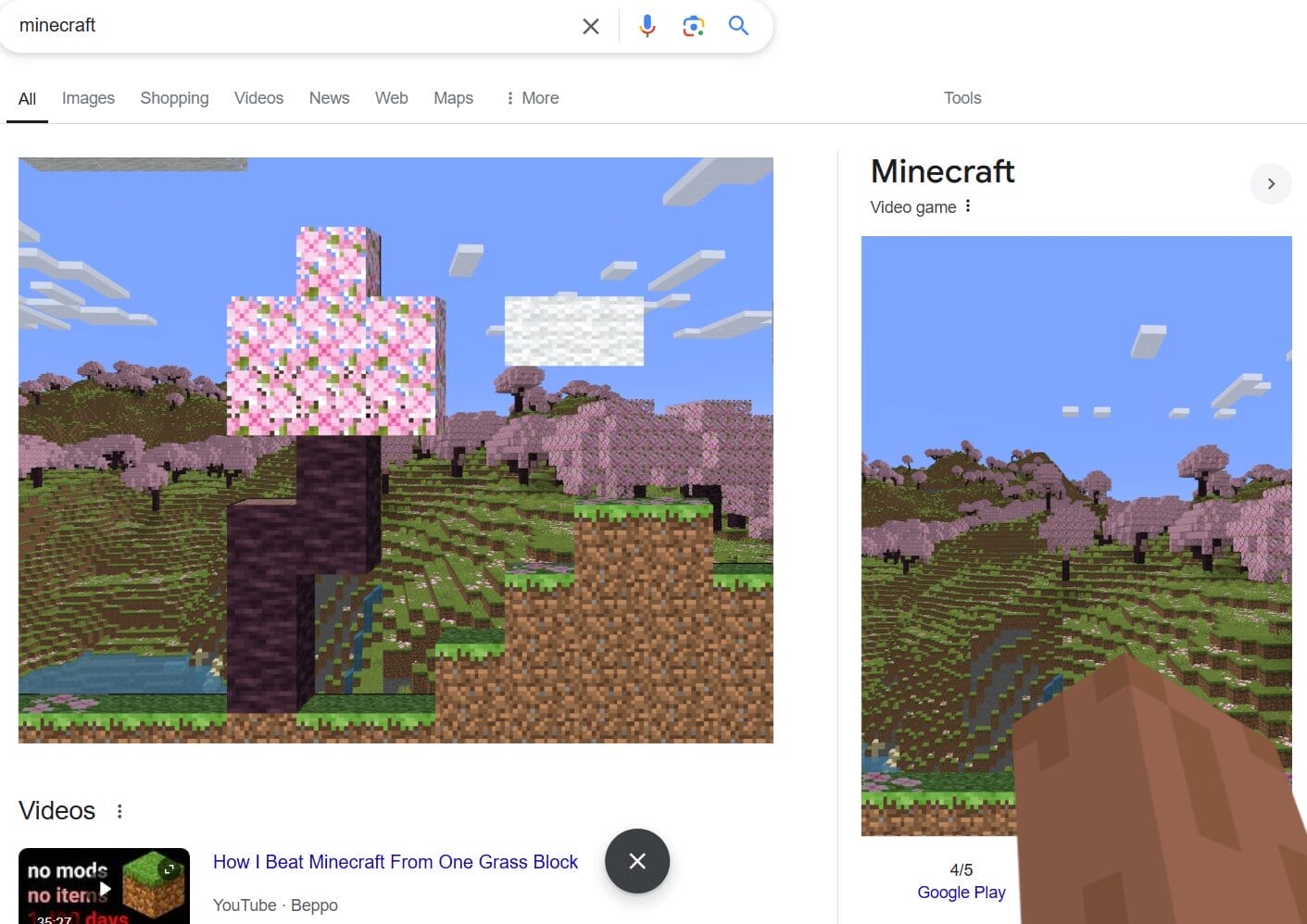Clear the search query with the X

pyautogui.click(x=590, y=26)
